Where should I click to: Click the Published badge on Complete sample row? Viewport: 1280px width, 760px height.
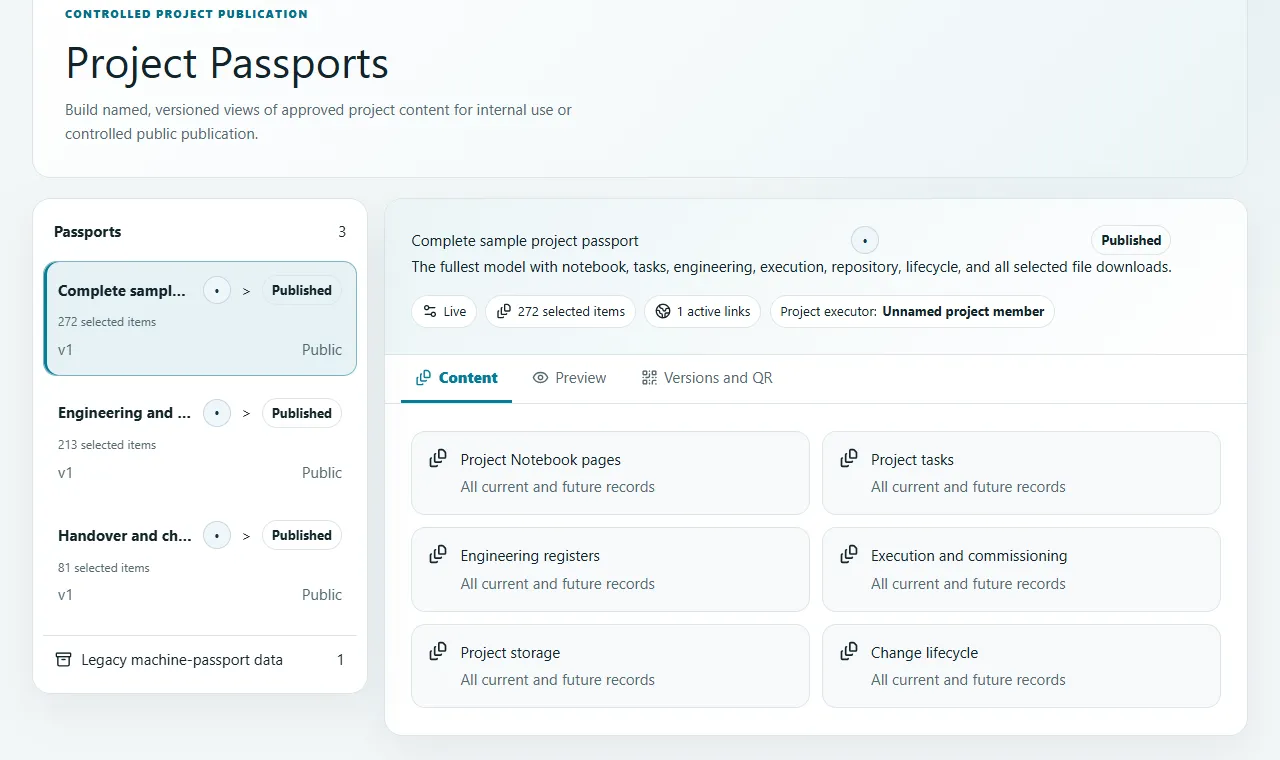tap(302, 290)
